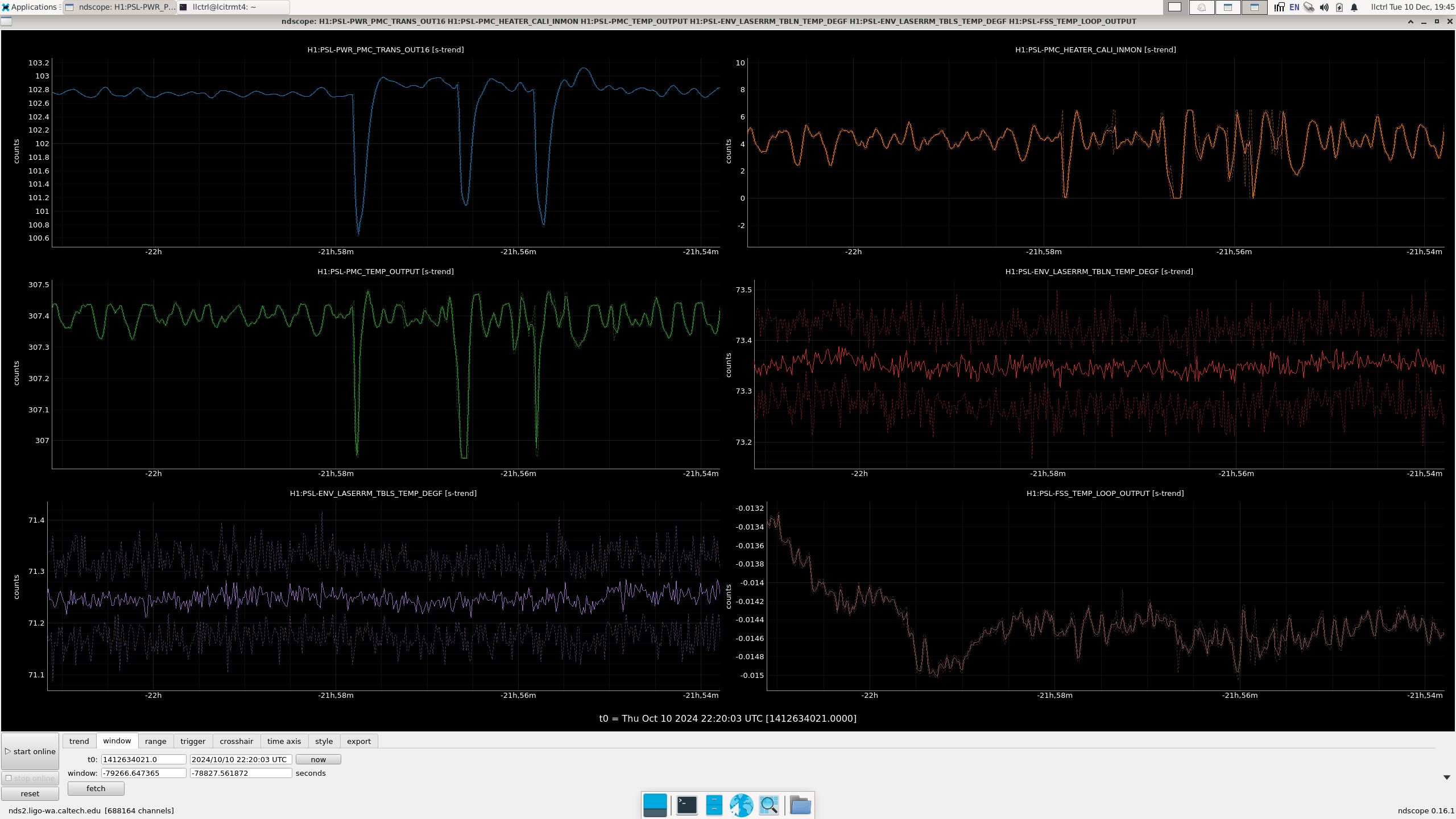This screenshot has height=819, width=1456.
Task: Launch the Web Browser dock icon
Action: (741, 805)
